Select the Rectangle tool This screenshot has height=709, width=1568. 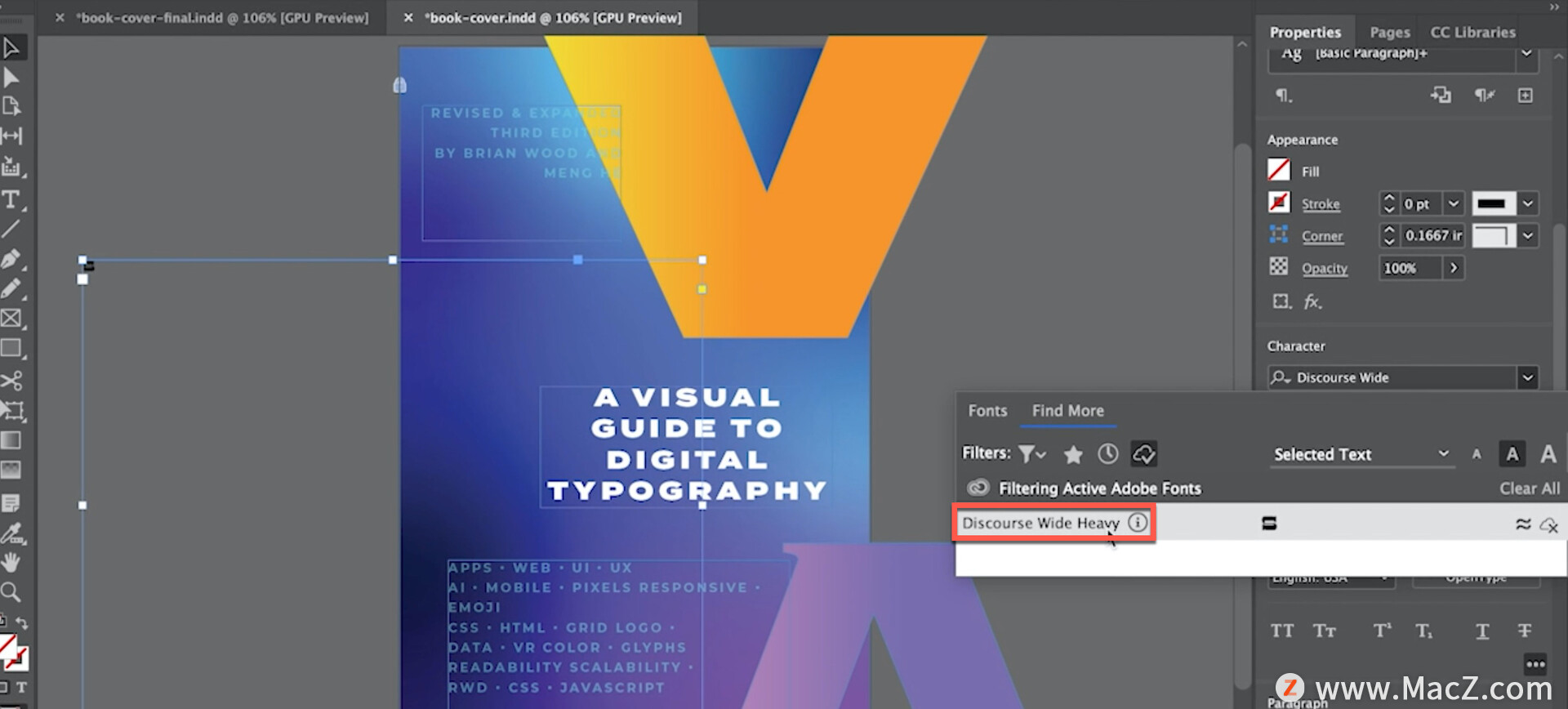tap(11, 349)
